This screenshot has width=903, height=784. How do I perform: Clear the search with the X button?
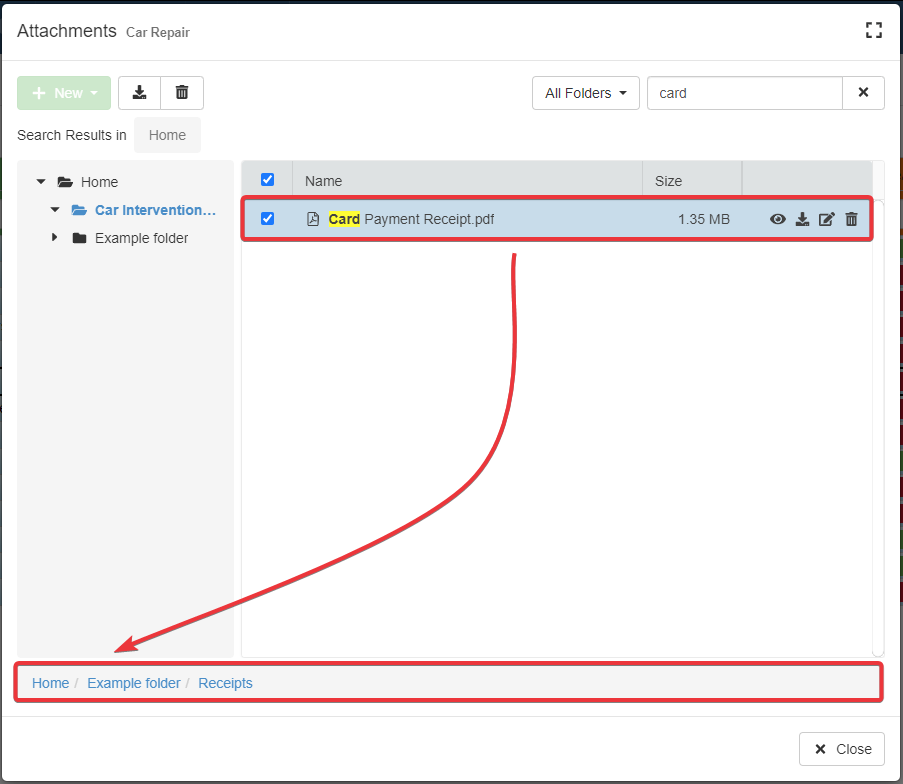coord(863,93)
